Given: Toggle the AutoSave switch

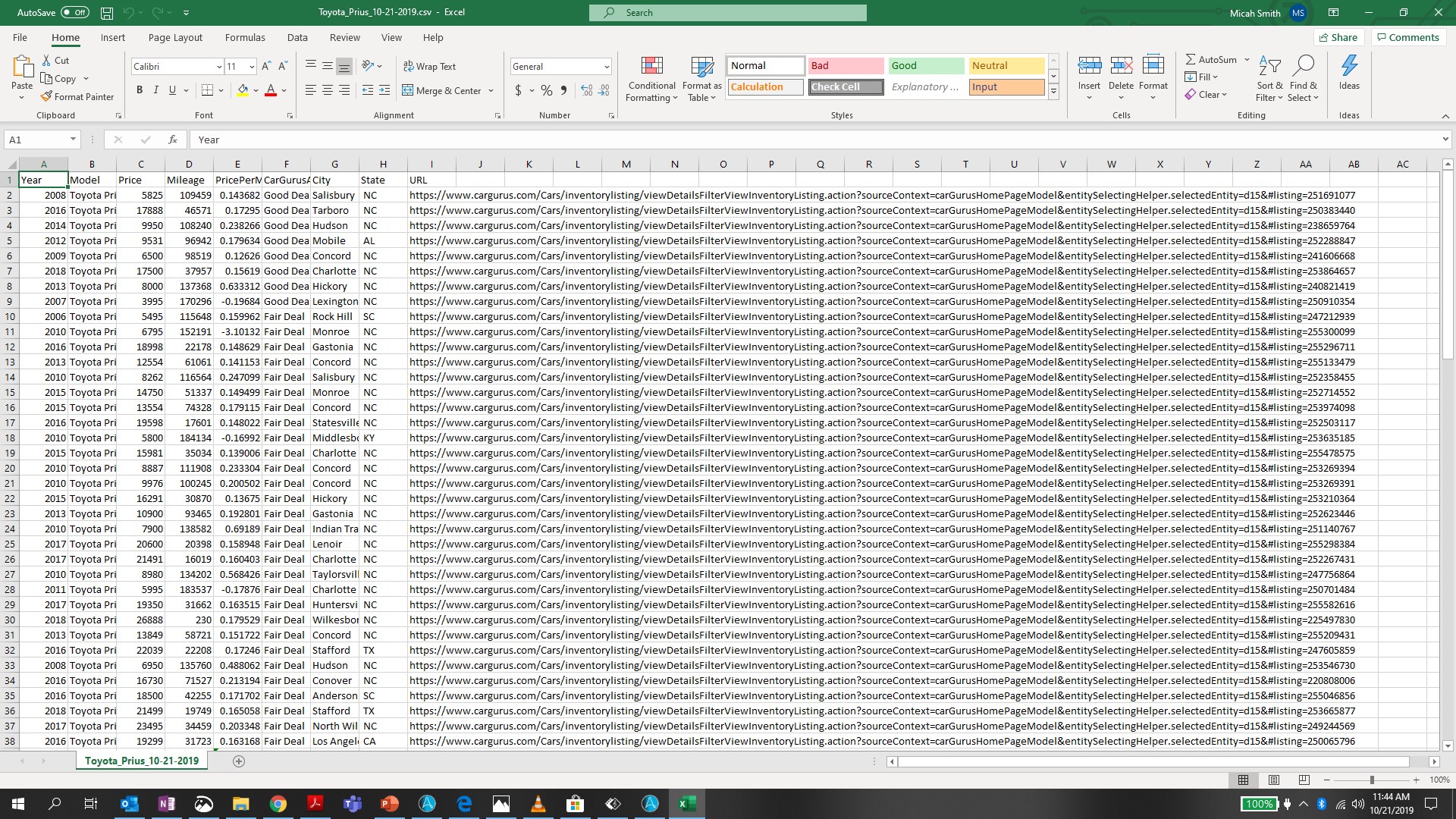Looking at the screenshot, I should point(74,13).
